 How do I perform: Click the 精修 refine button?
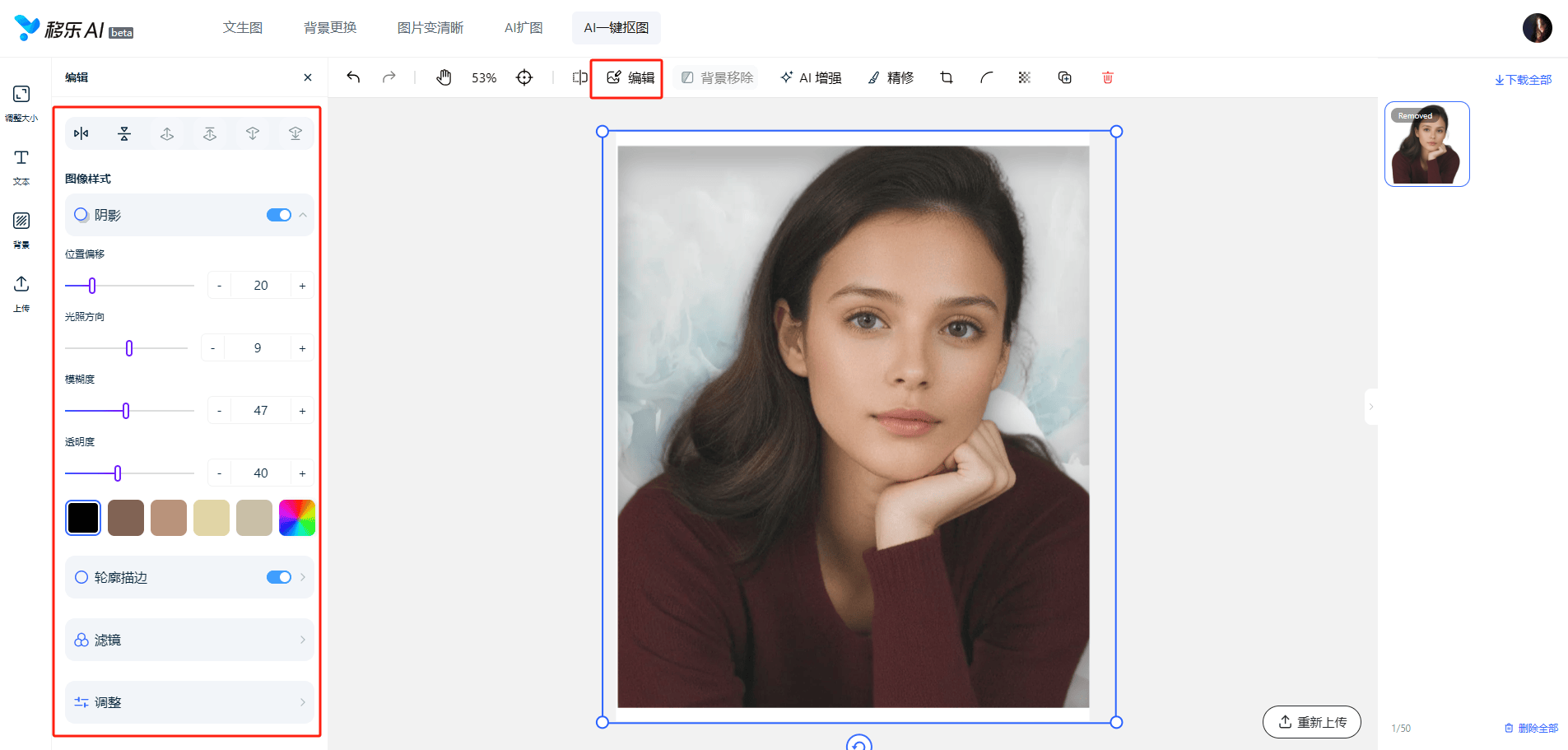891,77
